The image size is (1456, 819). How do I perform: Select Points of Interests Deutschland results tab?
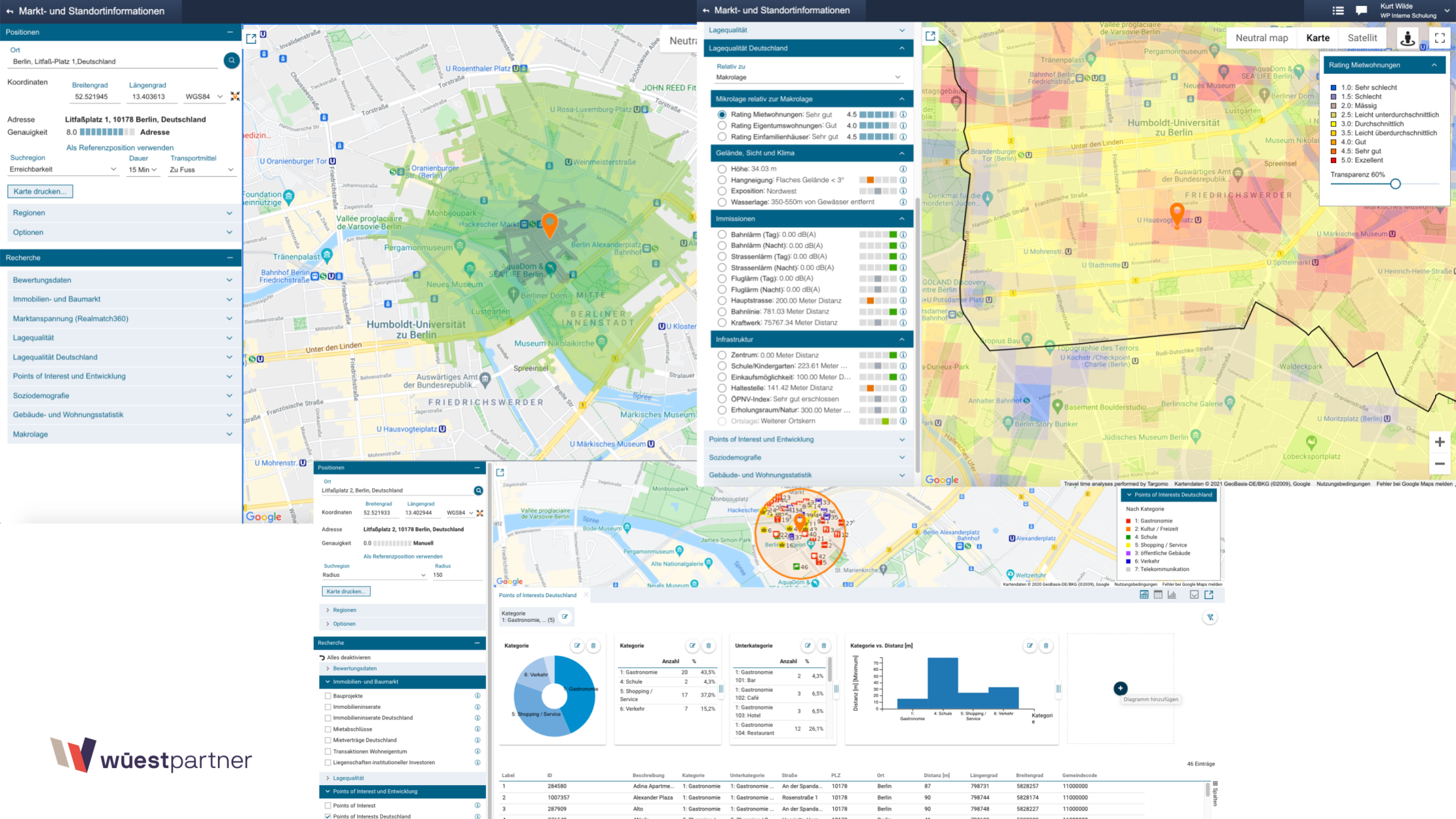pyautogui.click(x=538, y=595)
